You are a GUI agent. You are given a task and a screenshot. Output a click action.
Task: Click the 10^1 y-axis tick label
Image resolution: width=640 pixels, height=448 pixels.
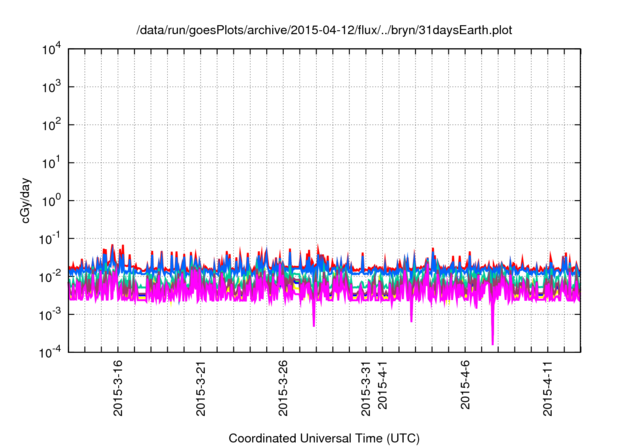50,162
